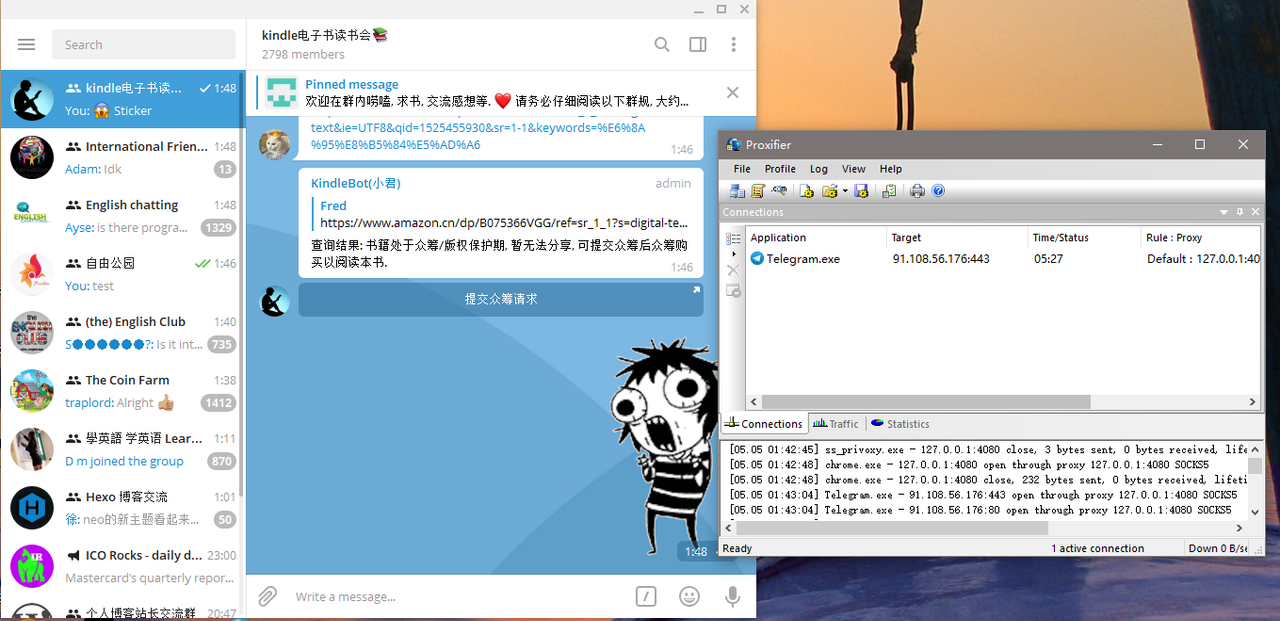Expand Open Profile dropdown arrow

click(x=845, y=191)
